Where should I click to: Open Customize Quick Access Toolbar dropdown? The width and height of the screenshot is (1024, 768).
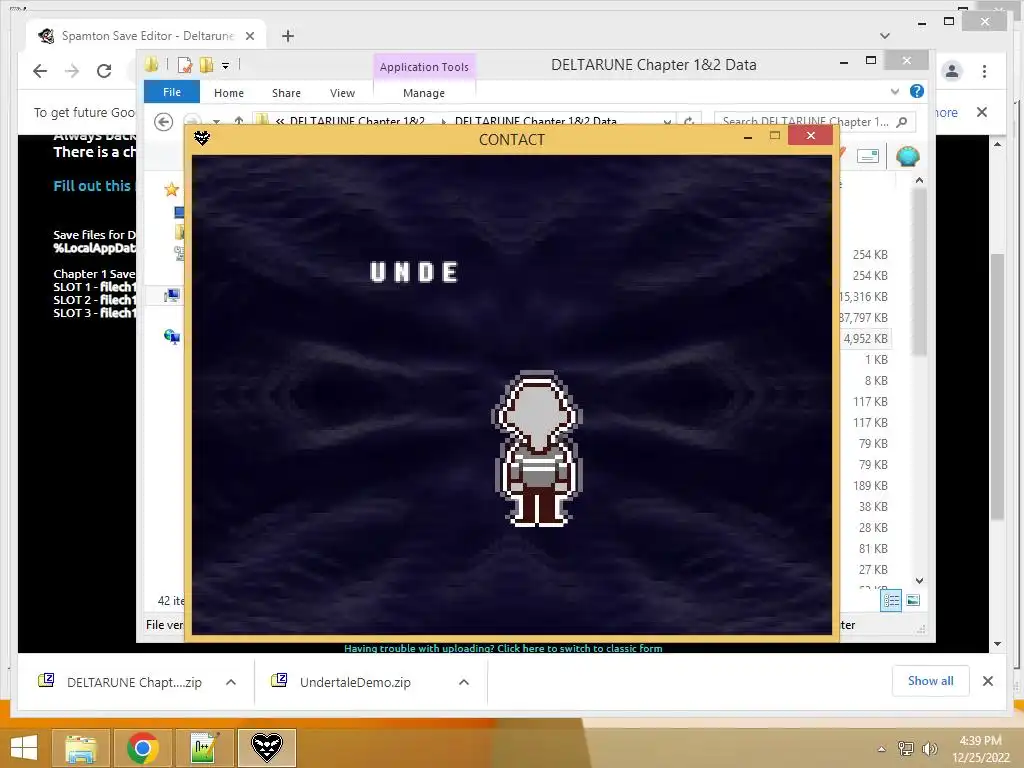point(225,65)
